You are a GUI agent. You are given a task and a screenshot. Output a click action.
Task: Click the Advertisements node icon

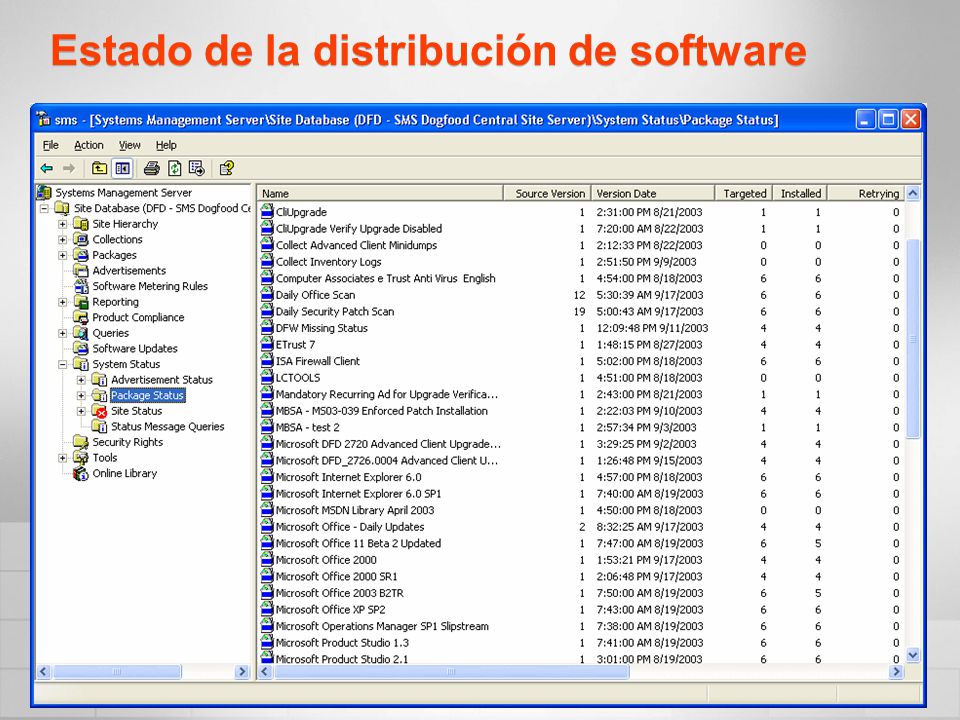(x=81, y=271)
